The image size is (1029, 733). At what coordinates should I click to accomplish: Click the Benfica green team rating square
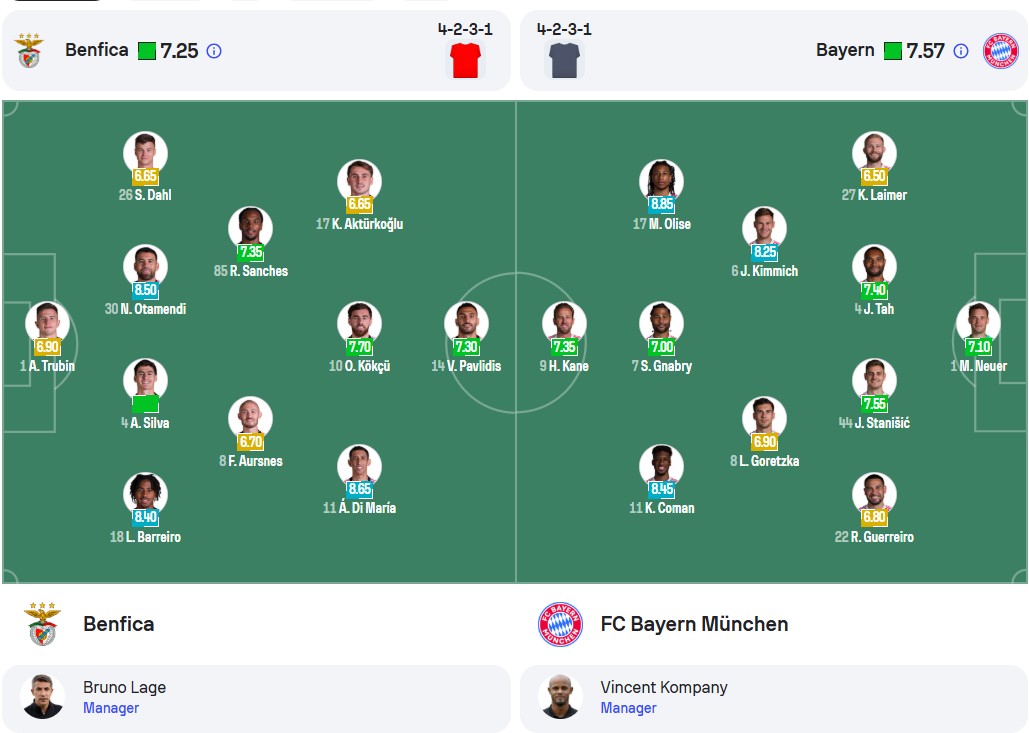click(147, 51)
